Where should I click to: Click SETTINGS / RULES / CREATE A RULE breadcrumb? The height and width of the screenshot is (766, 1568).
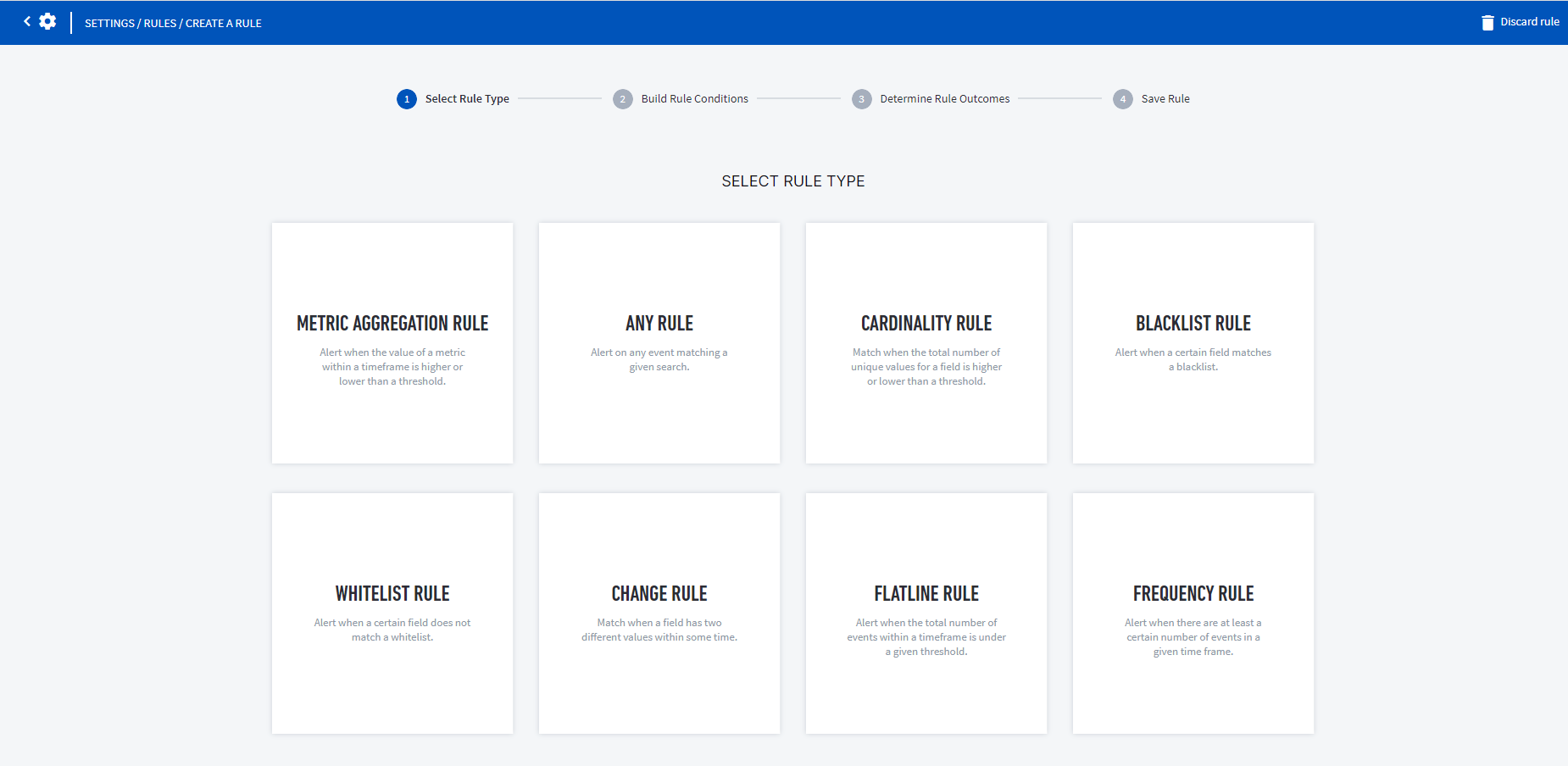[173, 24]
